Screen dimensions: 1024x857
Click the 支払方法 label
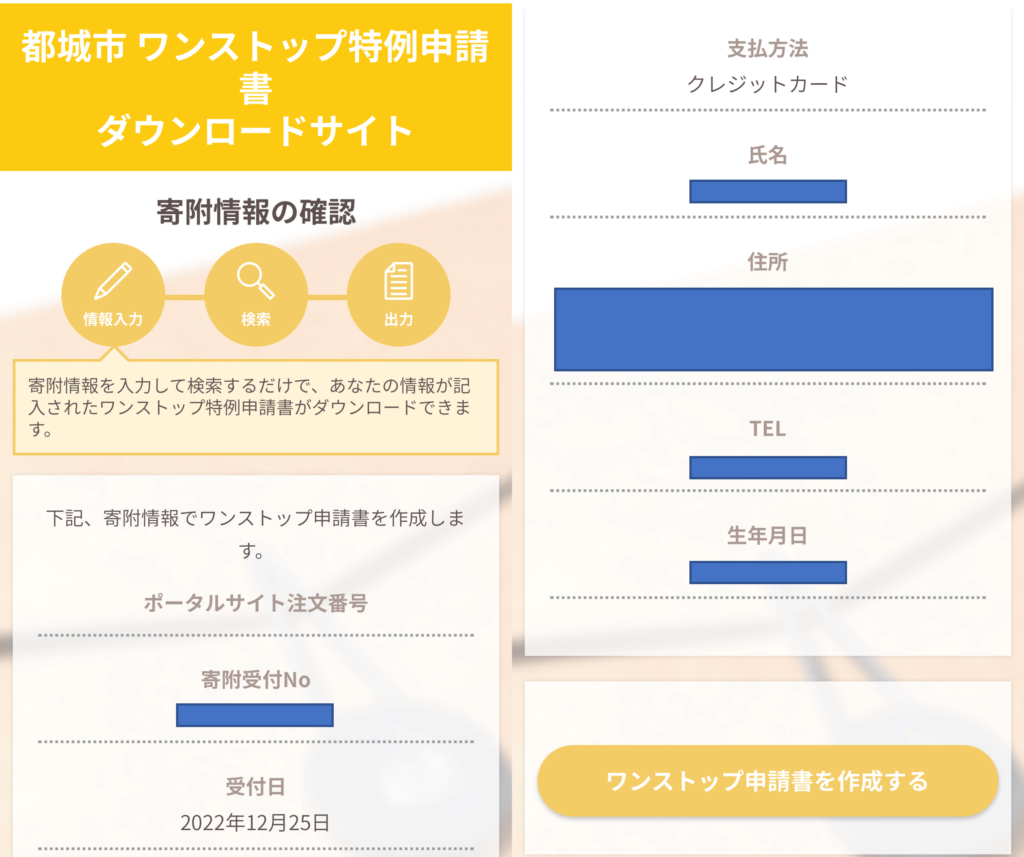768,48
